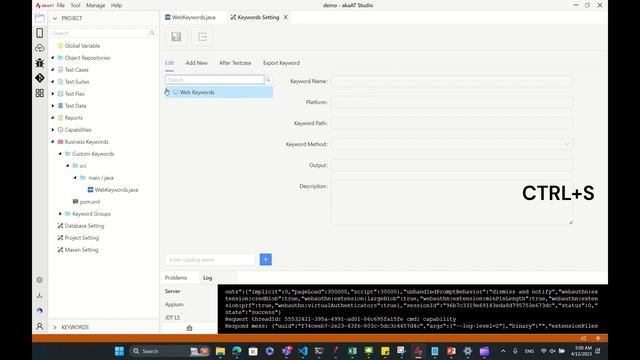Expand the Capabilities tree node
Viewport: 640px width, 360px height.
tap(53, 130)
